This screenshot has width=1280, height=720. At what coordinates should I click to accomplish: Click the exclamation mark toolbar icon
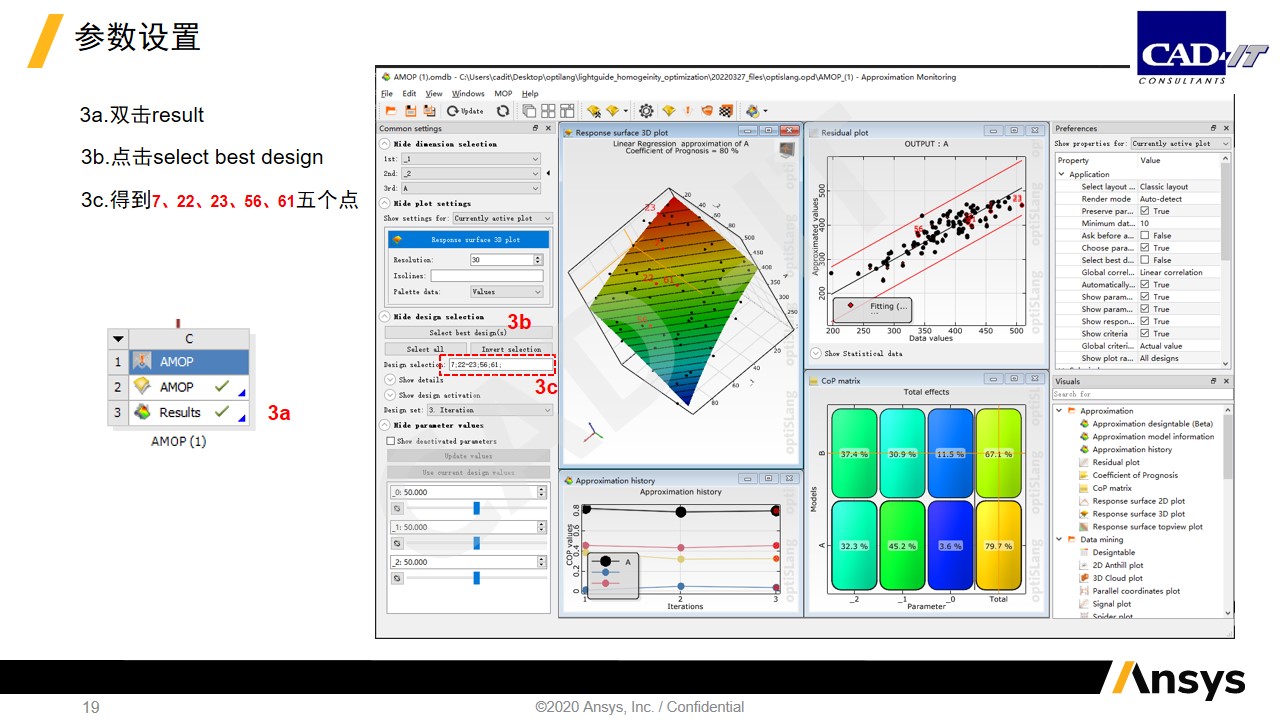(688, 111)
